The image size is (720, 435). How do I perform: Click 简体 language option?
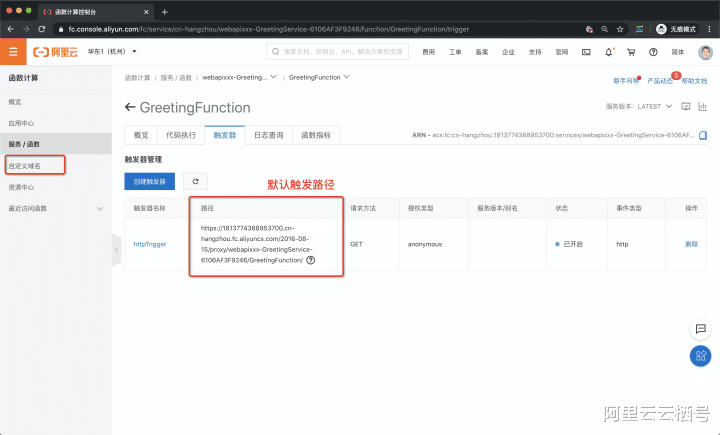[x=678, y=52]
